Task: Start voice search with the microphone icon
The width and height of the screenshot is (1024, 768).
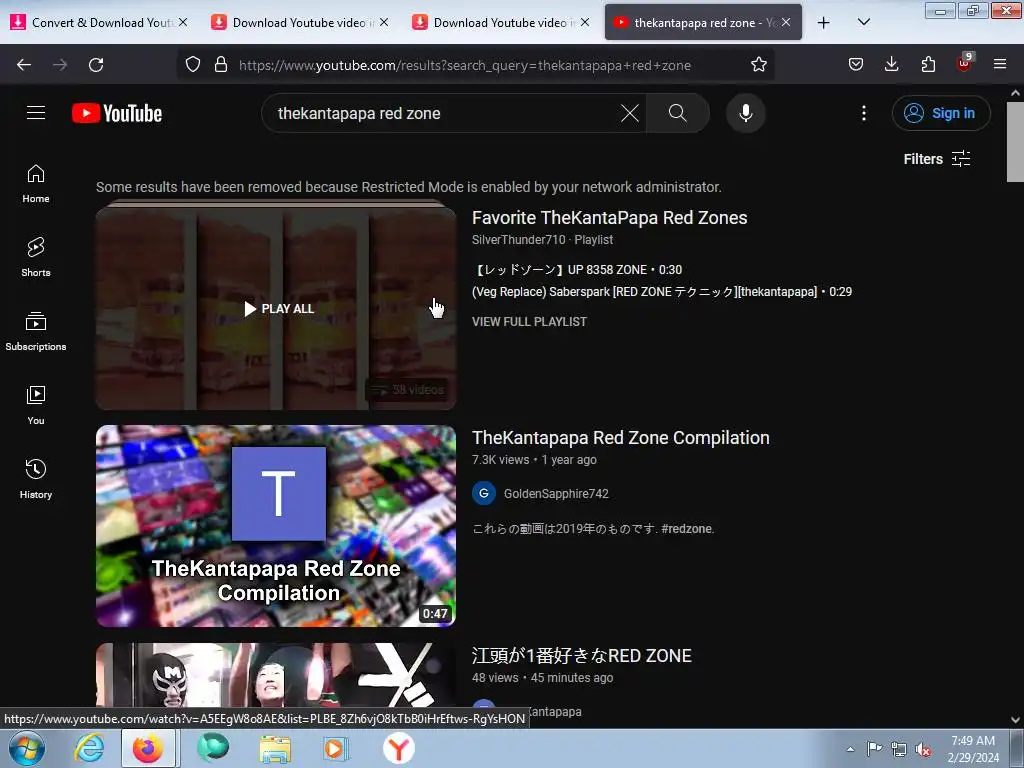Action: pyautogui.click(x=745, y=113)
